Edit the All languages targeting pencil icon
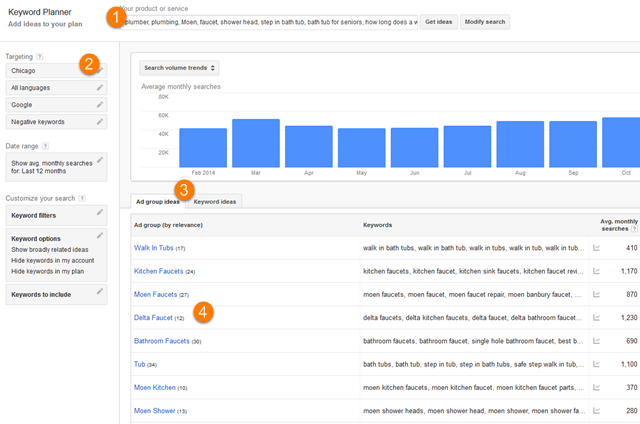This screenshot has width=640, height=424. (100, 87)
